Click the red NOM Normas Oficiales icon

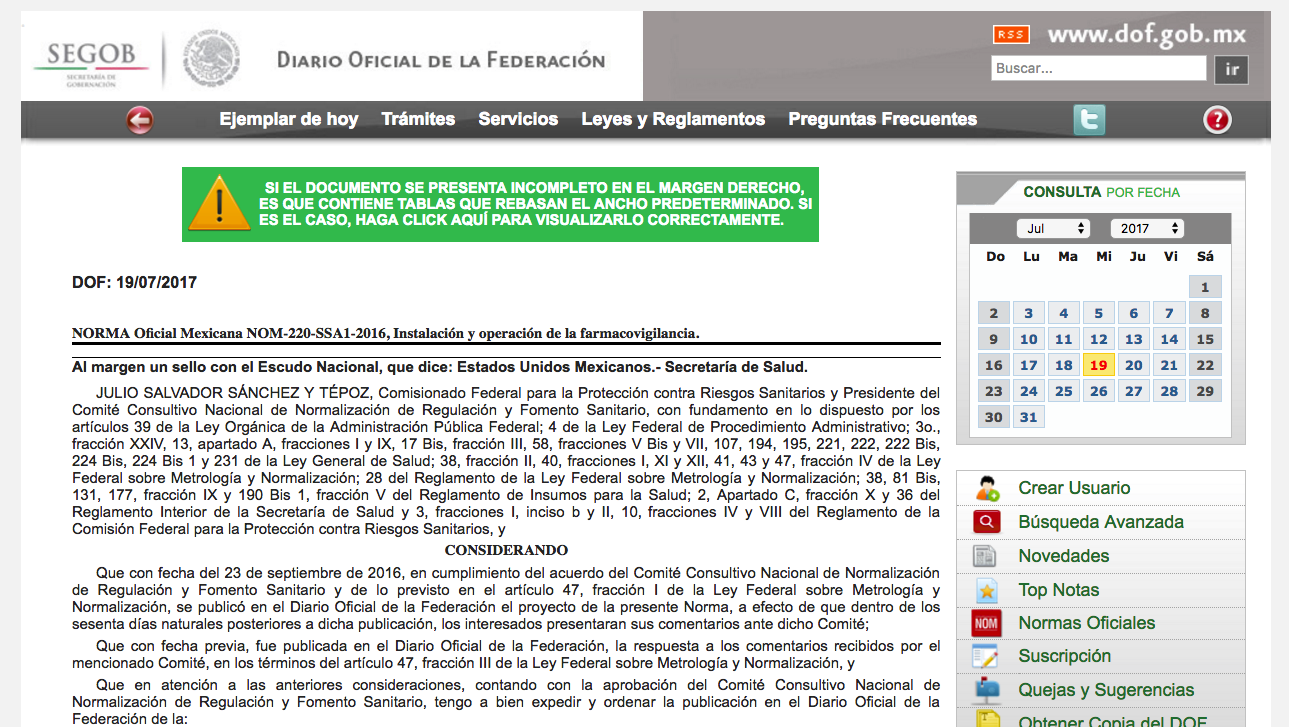tap(986, 623)
